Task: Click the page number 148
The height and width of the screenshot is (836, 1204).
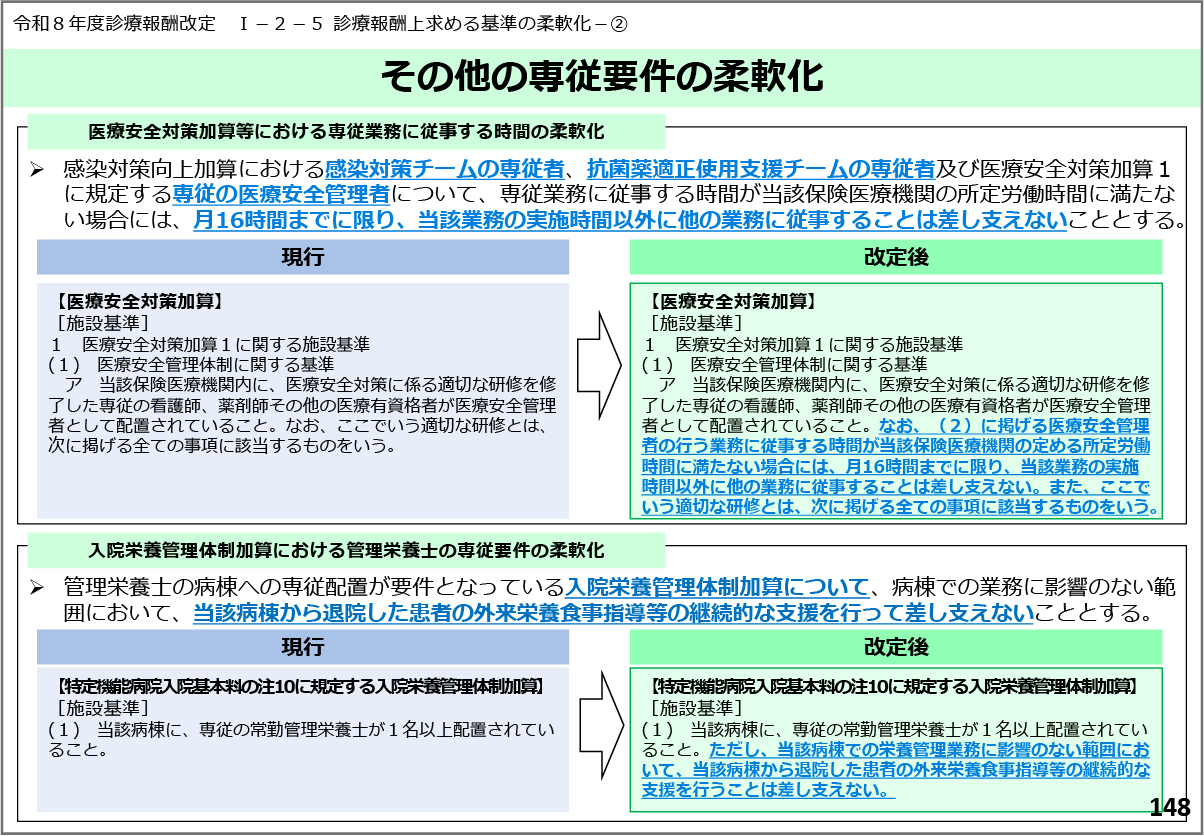Action: point(1169,808)
